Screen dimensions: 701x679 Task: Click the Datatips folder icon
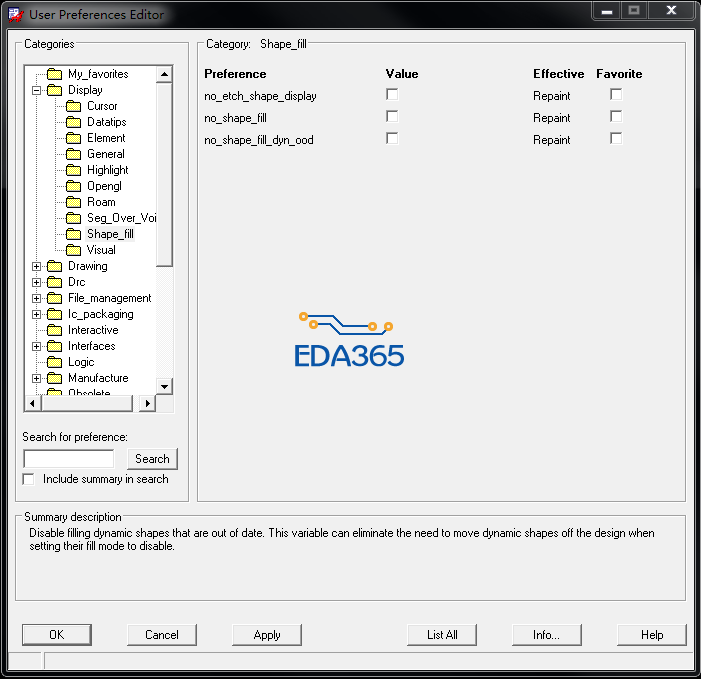tap(73, 122)
